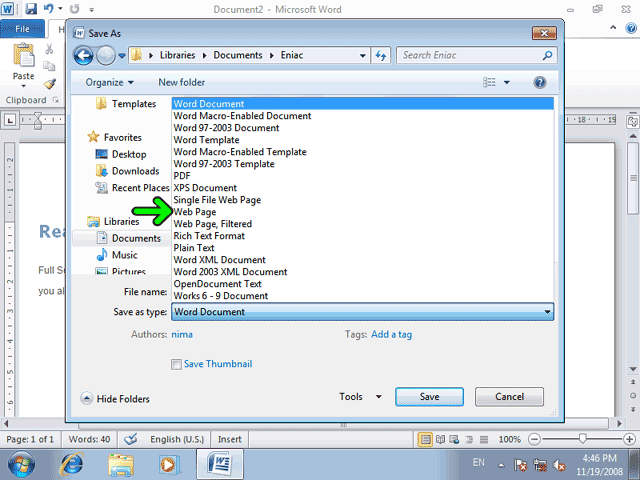Click the Save button
The image size is (640, 480).
coord(429,397)
